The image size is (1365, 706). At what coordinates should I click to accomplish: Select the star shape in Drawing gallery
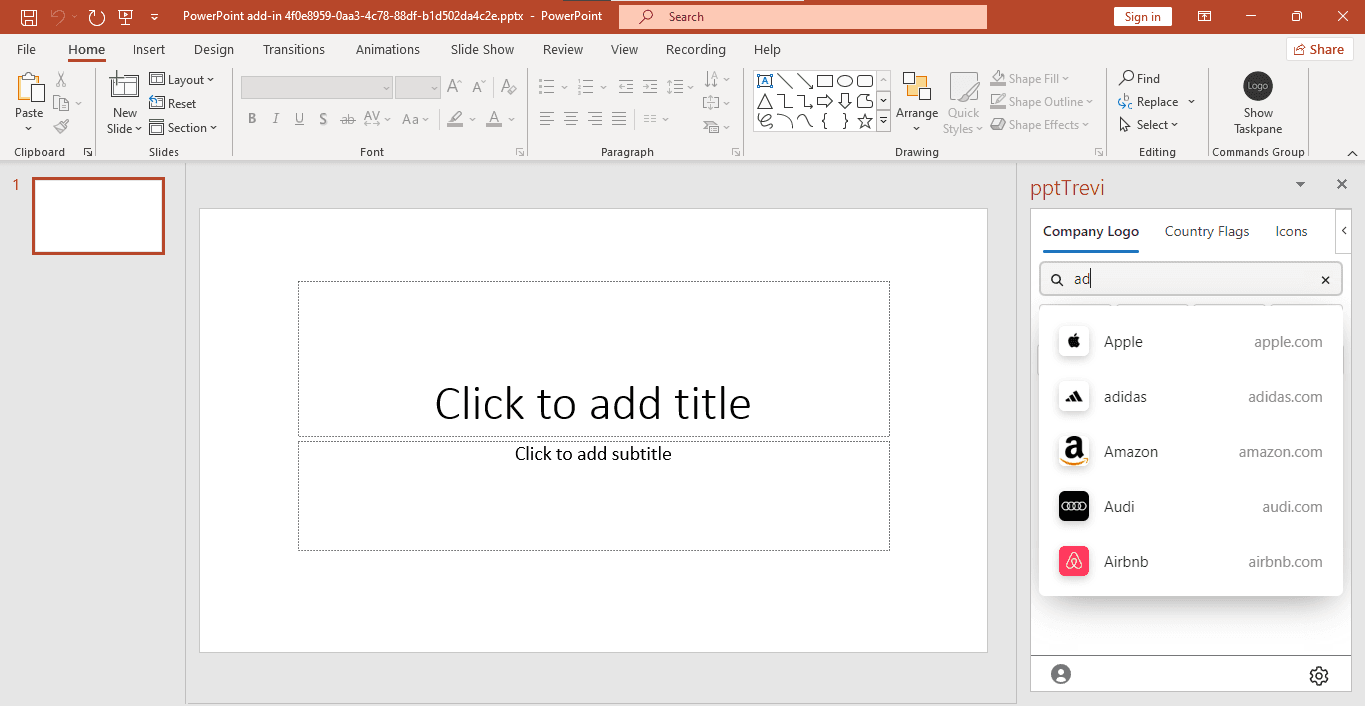tap(864, 120)
